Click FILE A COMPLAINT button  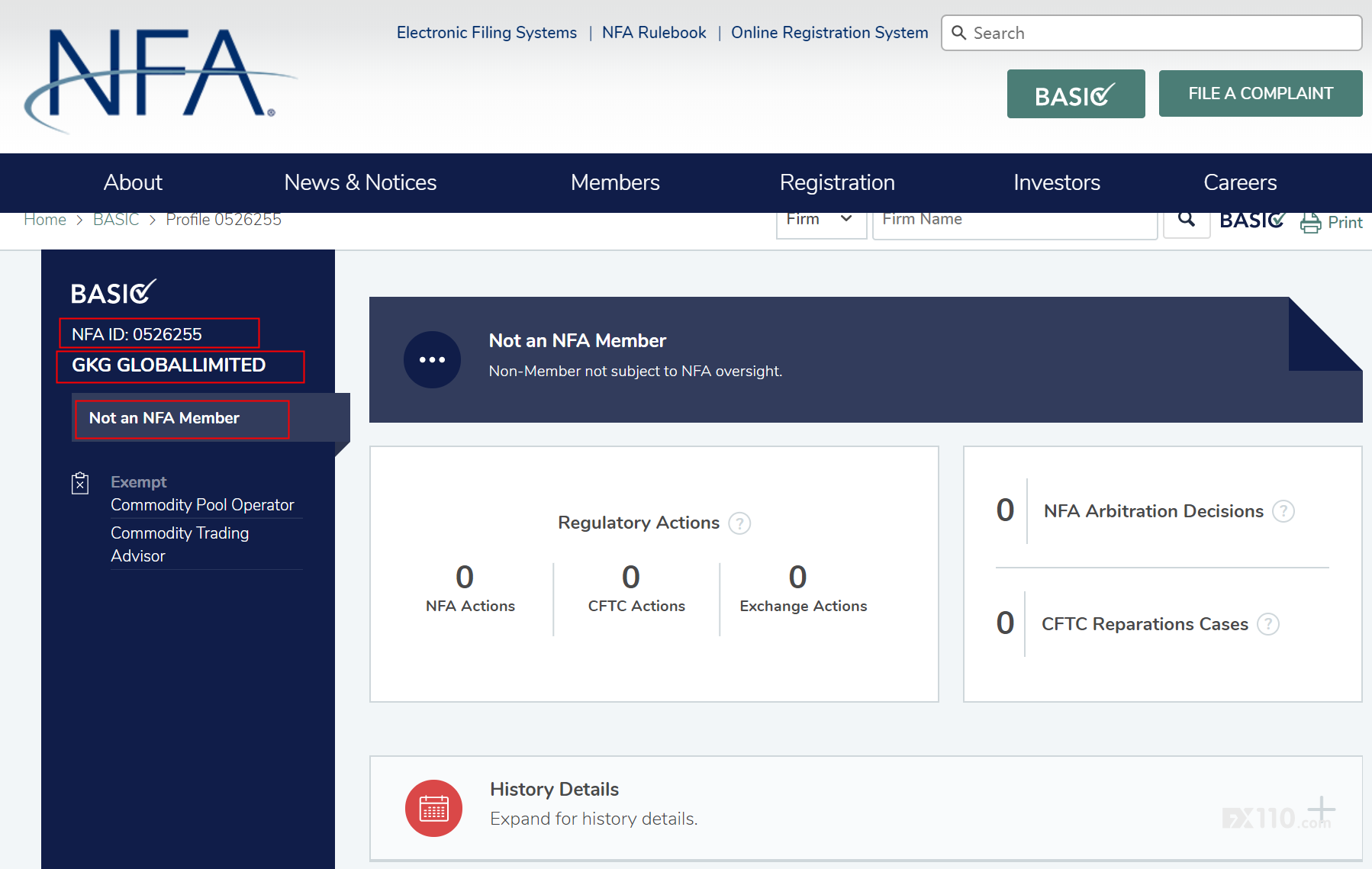tap(1261, 93)
